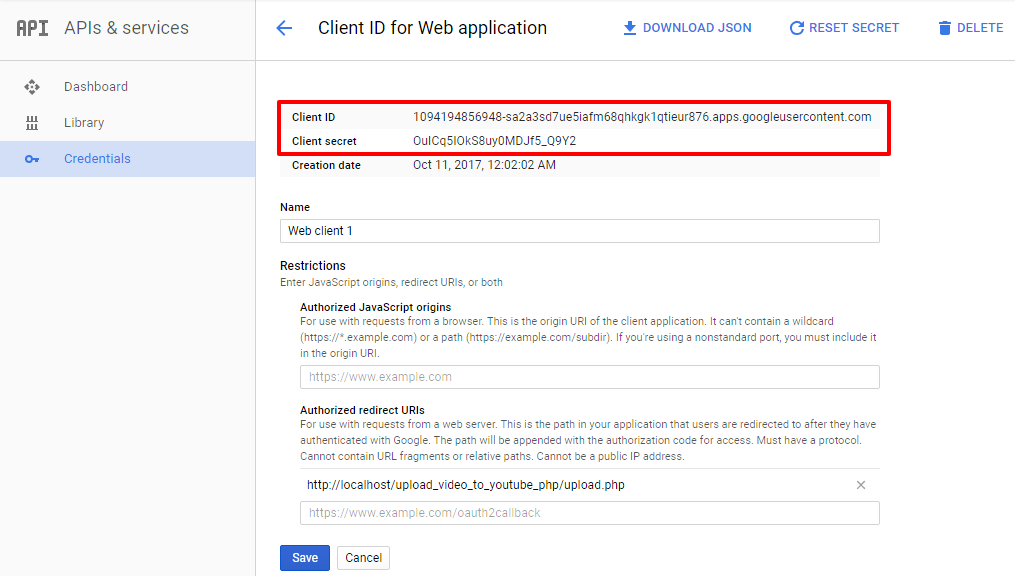Click the localhost upload.php redirect URI
The image size is (1015, 576).
[466, 485]
